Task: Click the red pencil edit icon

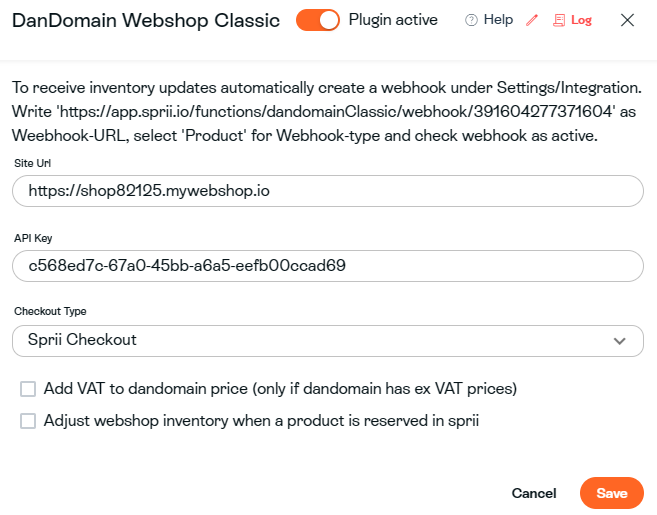Action: tap(532, 20)
